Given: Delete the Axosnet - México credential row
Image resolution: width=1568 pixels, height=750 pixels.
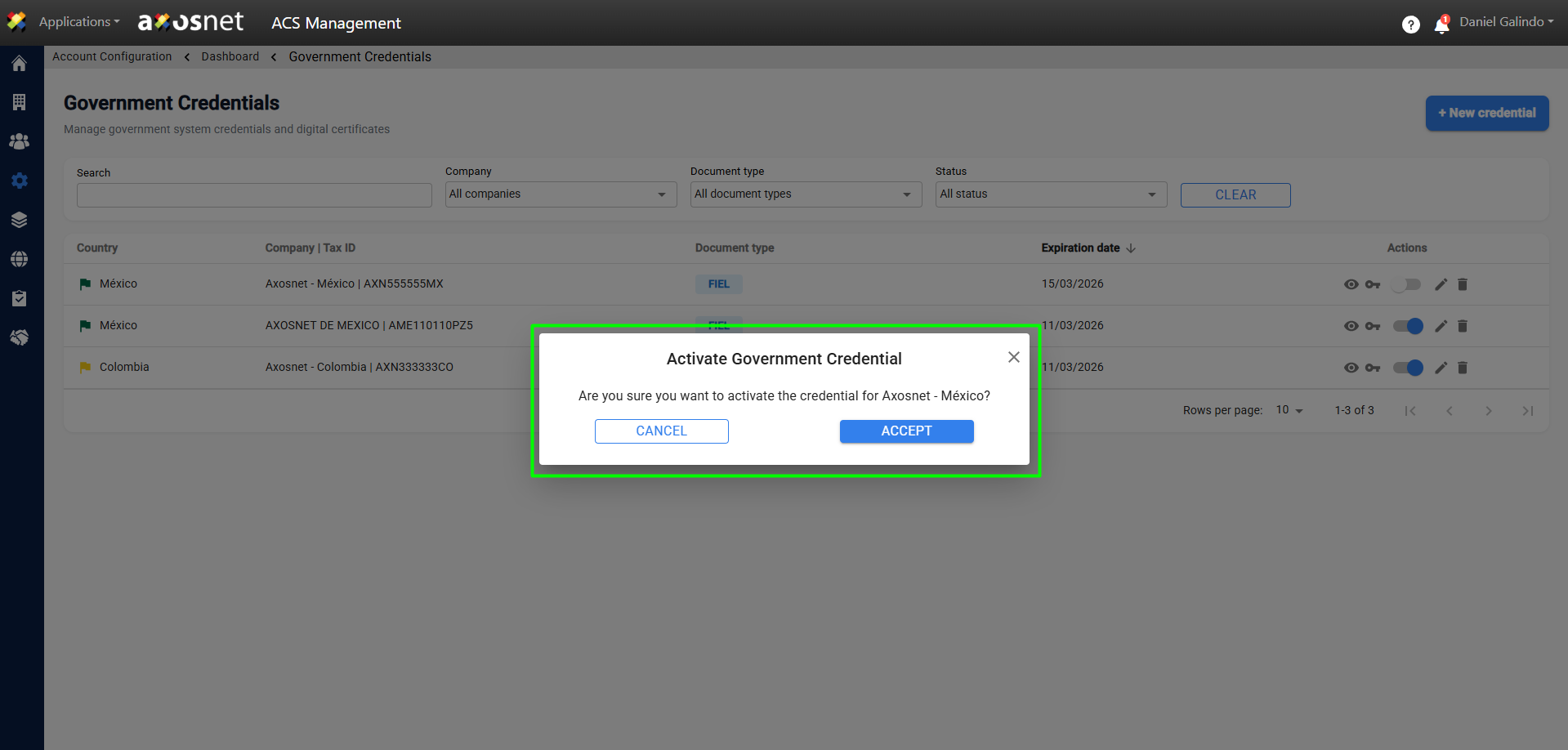Looking at the screenshot, I should click(x=1463, y=284).
